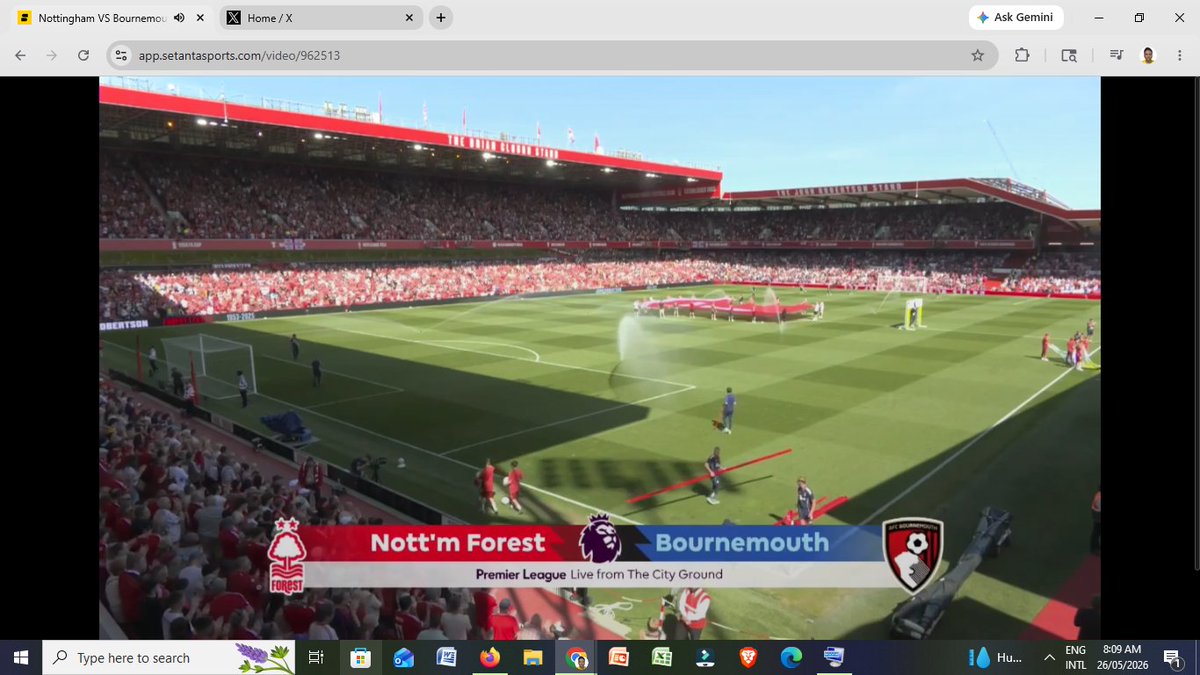Screen dimensions: 1200x675
Task: Open the media controls icon in toolbar
Action: click(1116, 56)
